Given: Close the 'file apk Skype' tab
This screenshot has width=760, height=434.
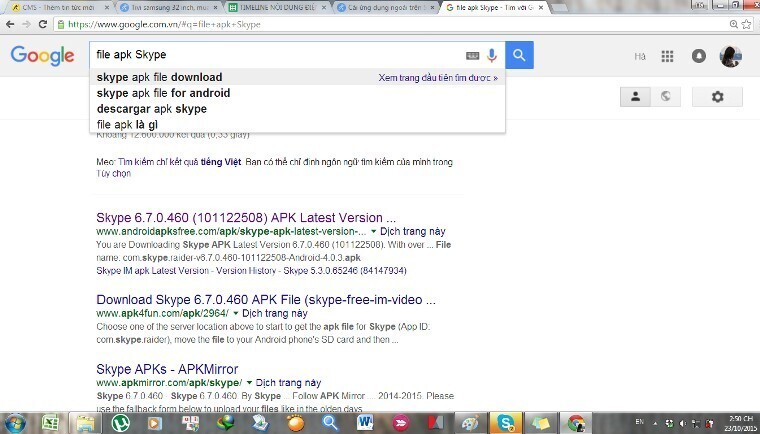Looking at the screenshot, I should coord(541,8).
